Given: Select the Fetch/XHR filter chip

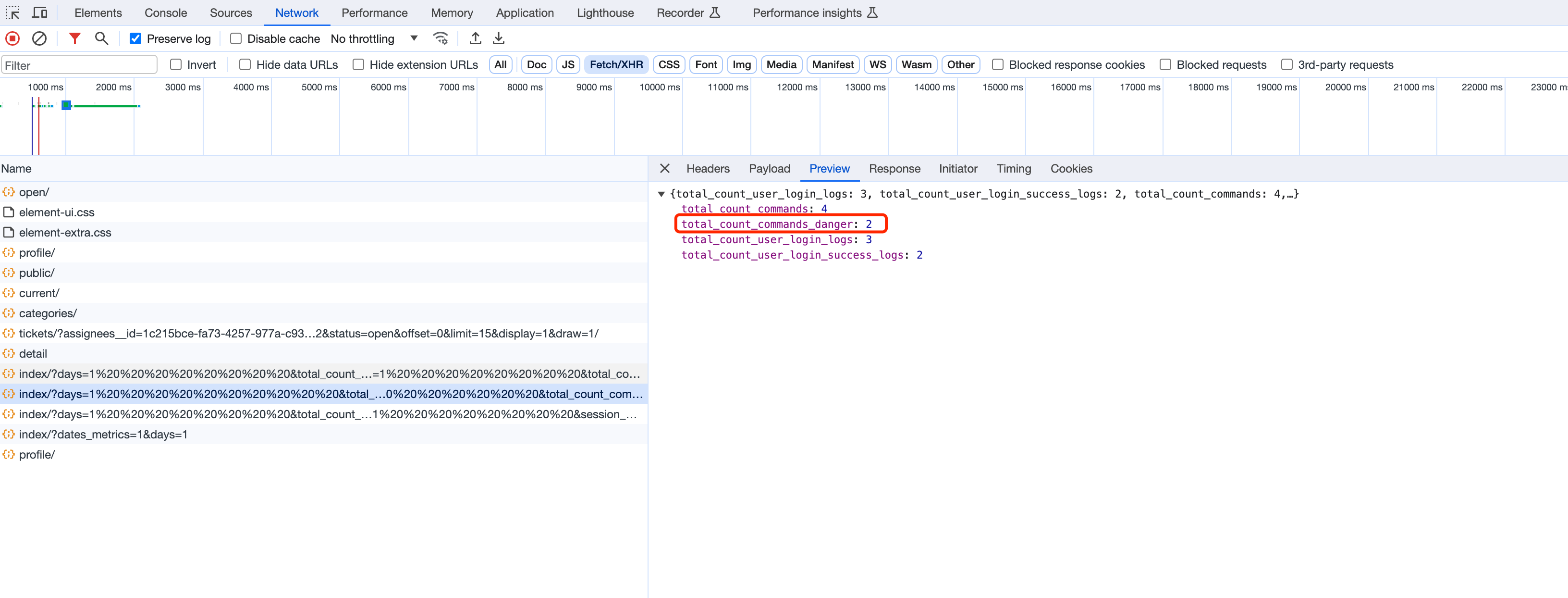Looking at the screenshot, I should tap(616, 64).
